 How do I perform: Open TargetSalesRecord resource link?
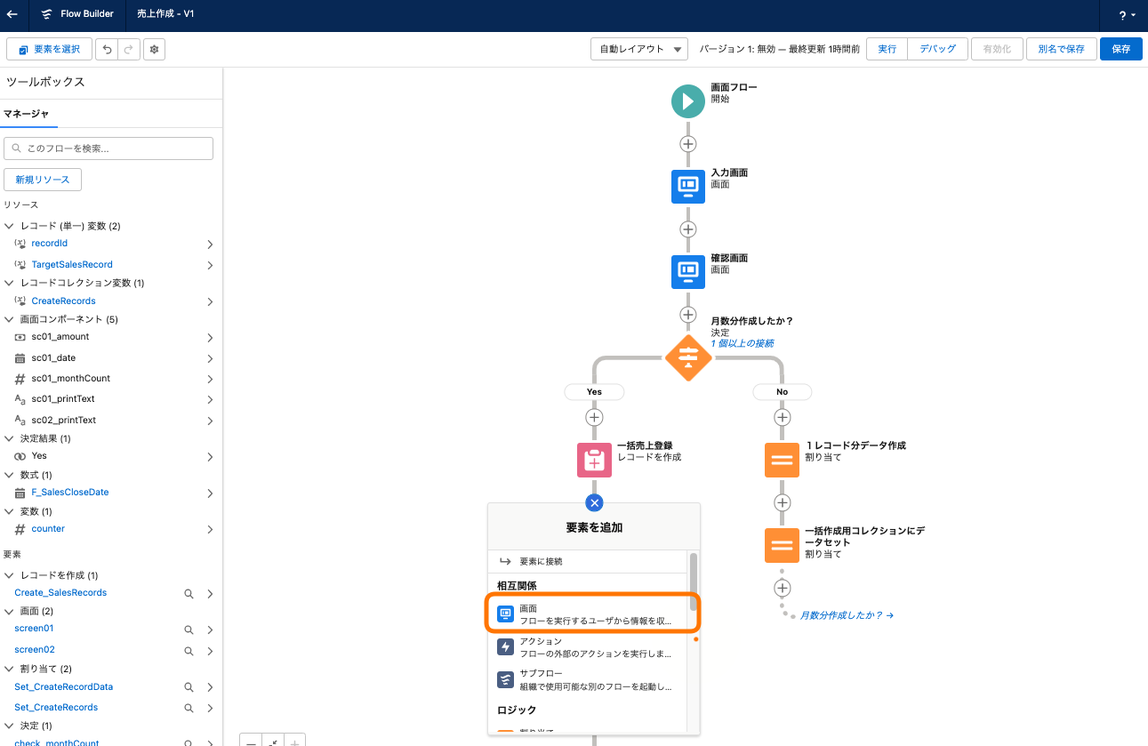(72, 264)
